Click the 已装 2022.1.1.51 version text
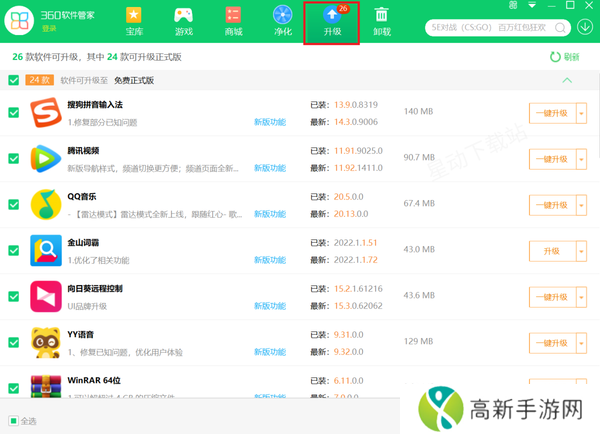Viewport: 600px width, 434px height. (x=344, y=243)
